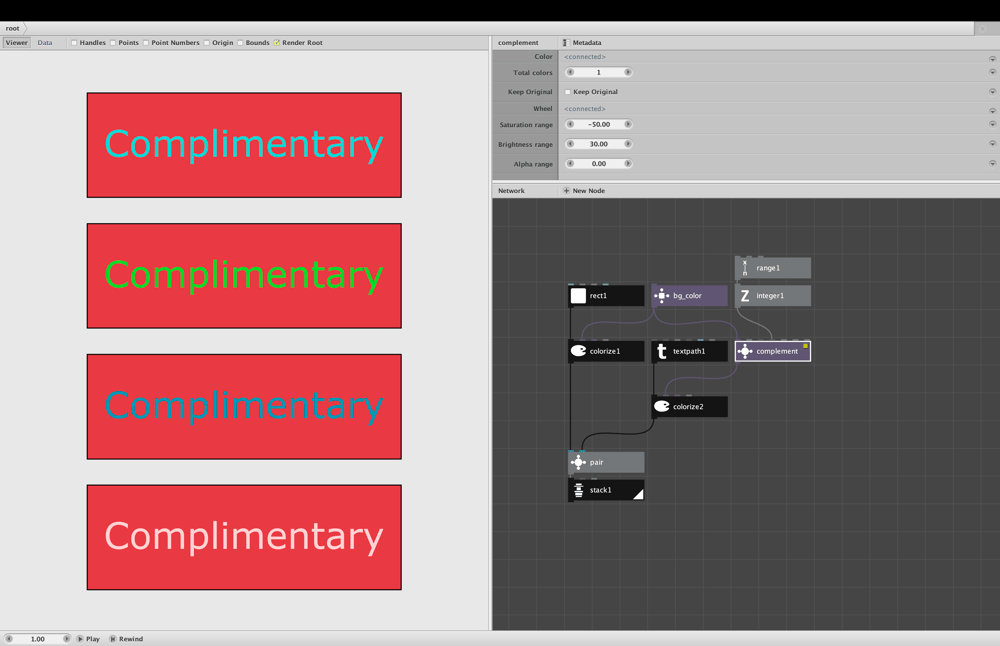Select the stack1 node icon
The width and height of the screenshot is (1000, 646).
pos(578,490)
